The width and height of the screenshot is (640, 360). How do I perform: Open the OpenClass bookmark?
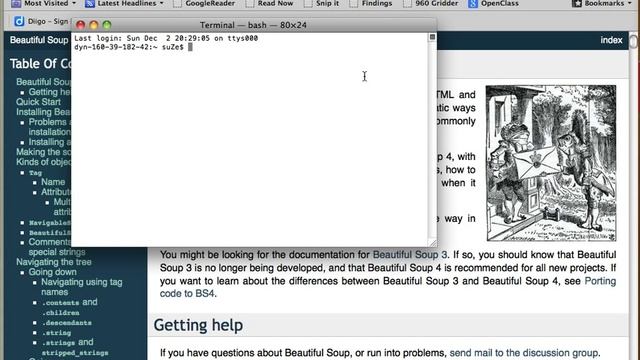(493, 3)
